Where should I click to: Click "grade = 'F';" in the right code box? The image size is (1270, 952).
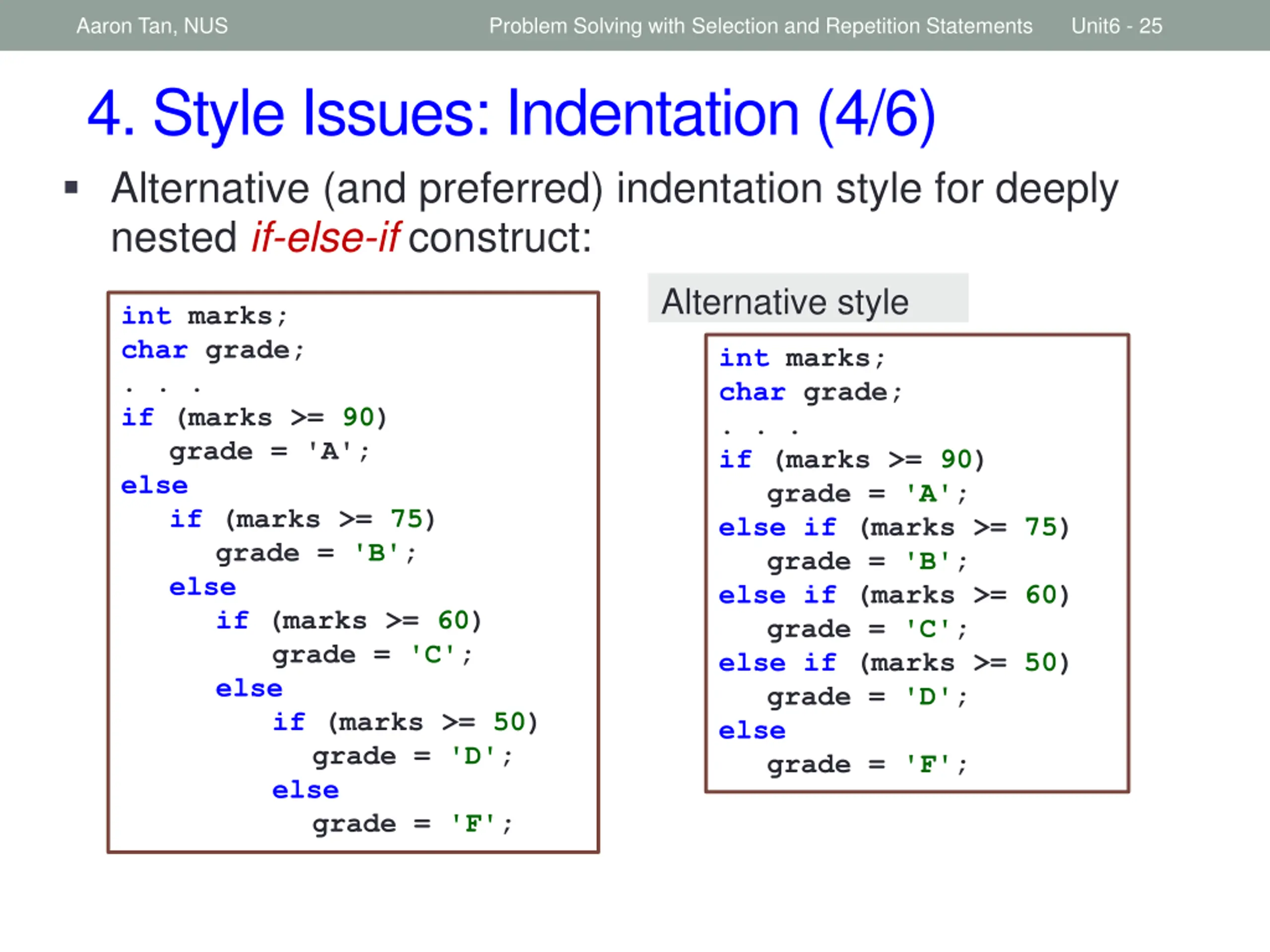[x=867, y=765]
